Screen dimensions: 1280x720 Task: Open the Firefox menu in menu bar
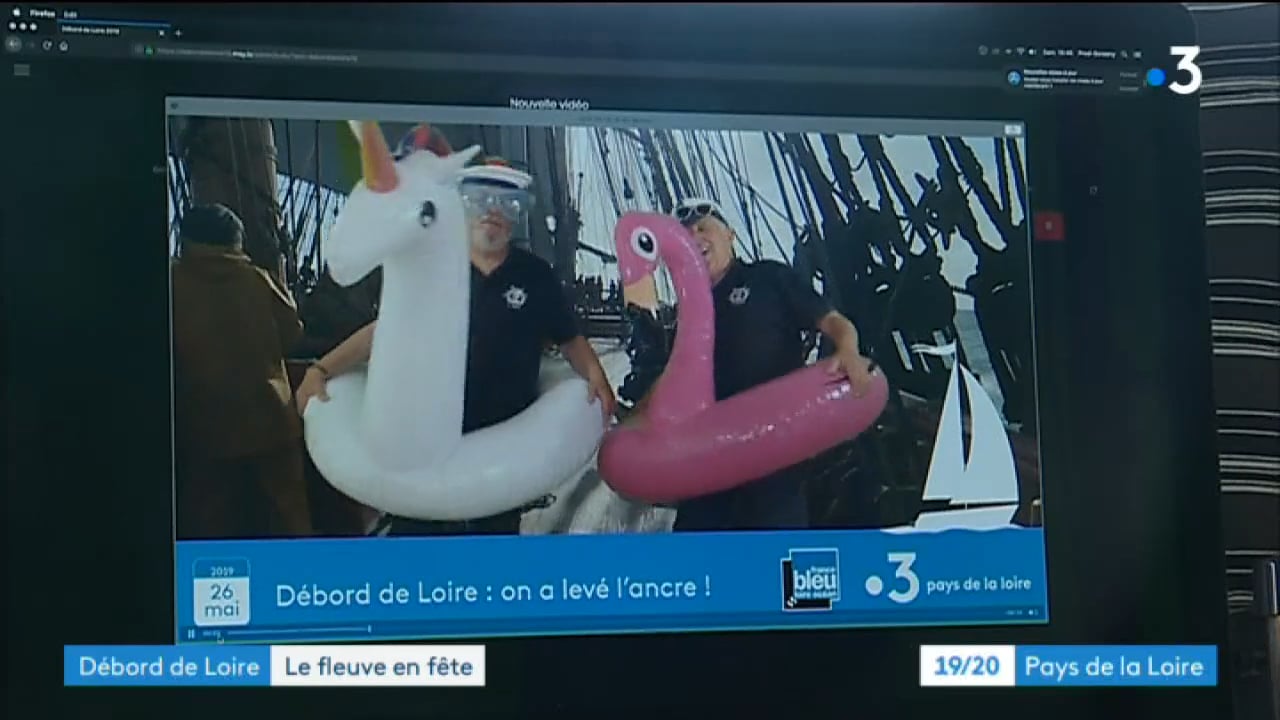[x=42, y=13]
